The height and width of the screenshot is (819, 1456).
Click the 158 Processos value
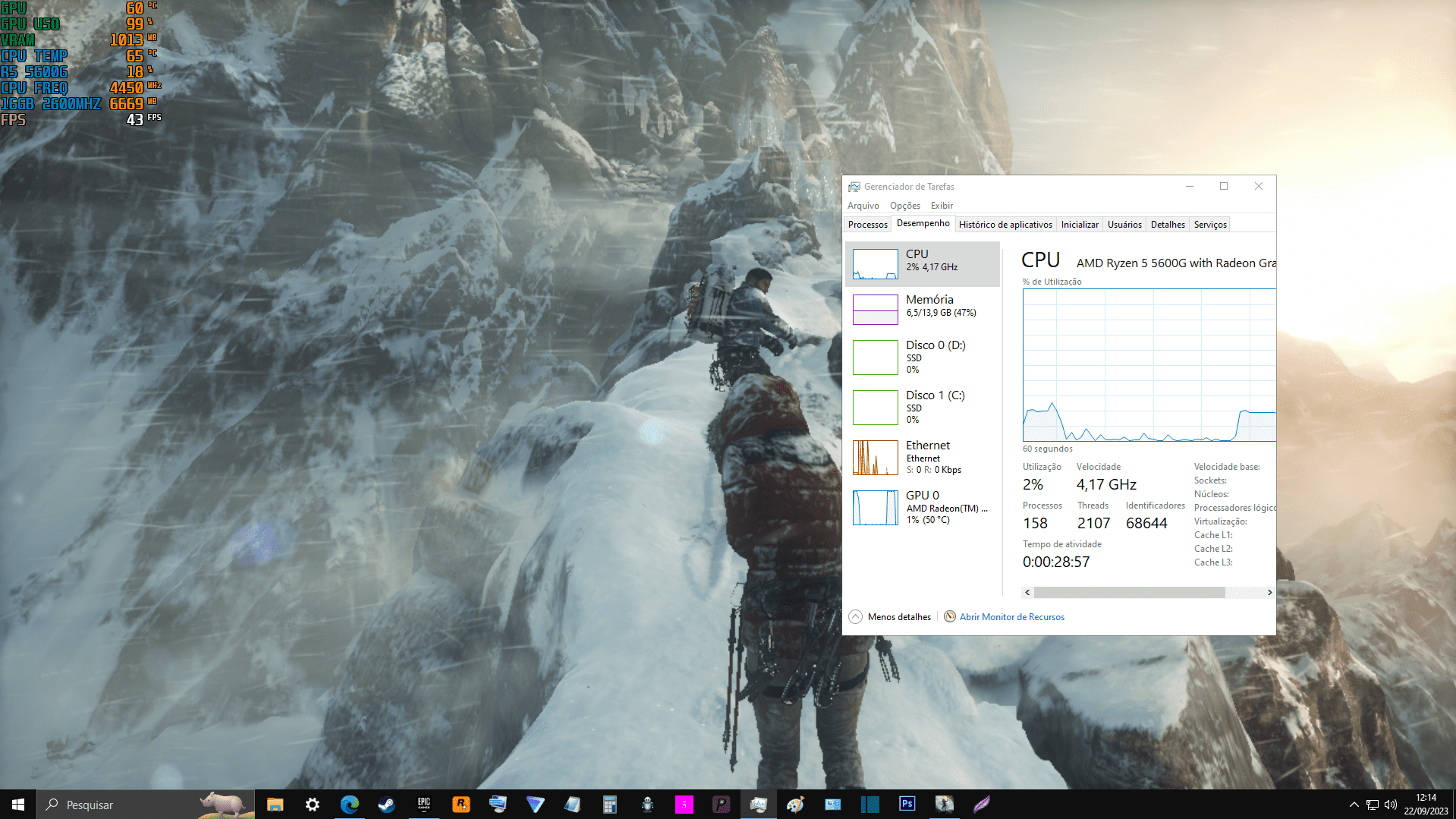pyautogui.click(x=1035, y=523)
